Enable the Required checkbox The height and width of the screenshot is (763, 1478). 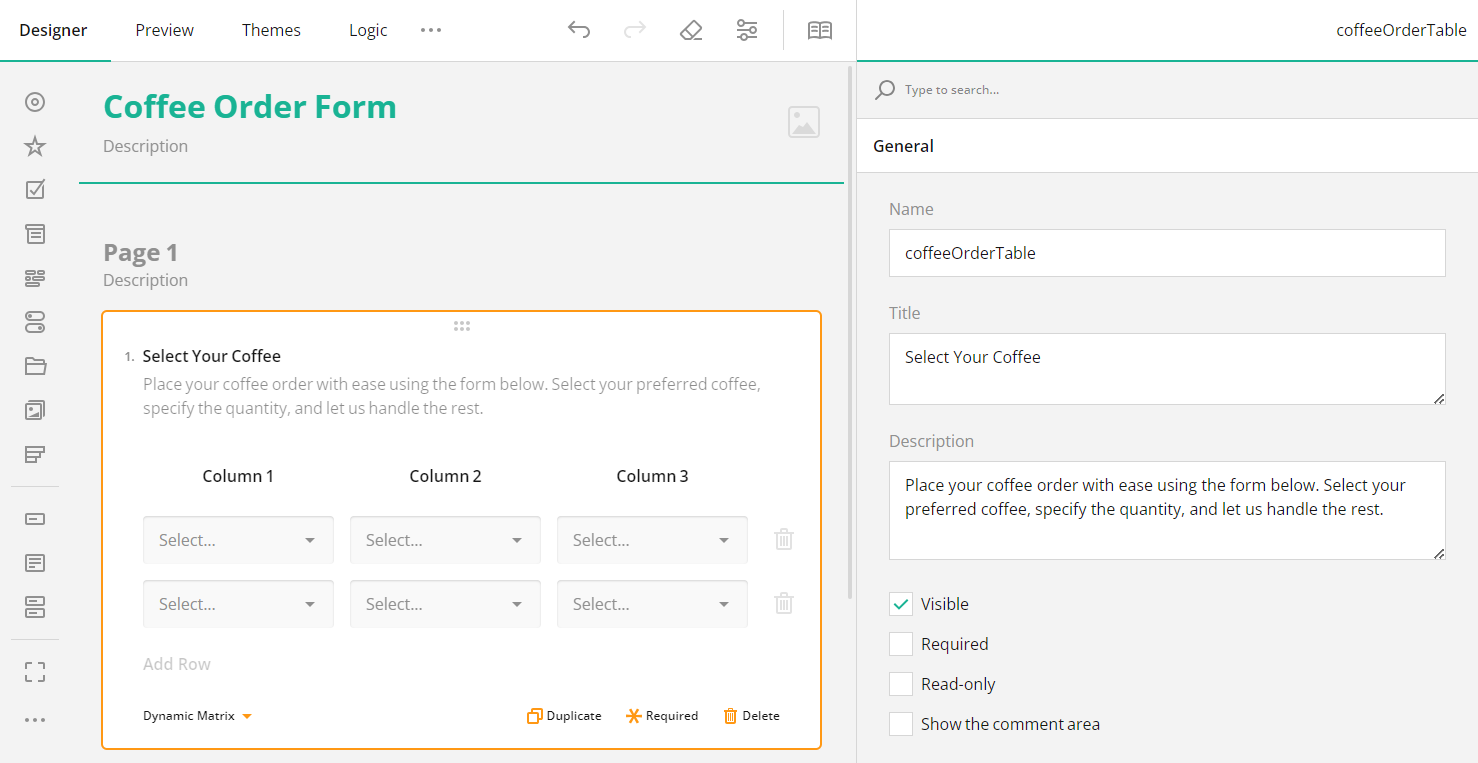900,643
